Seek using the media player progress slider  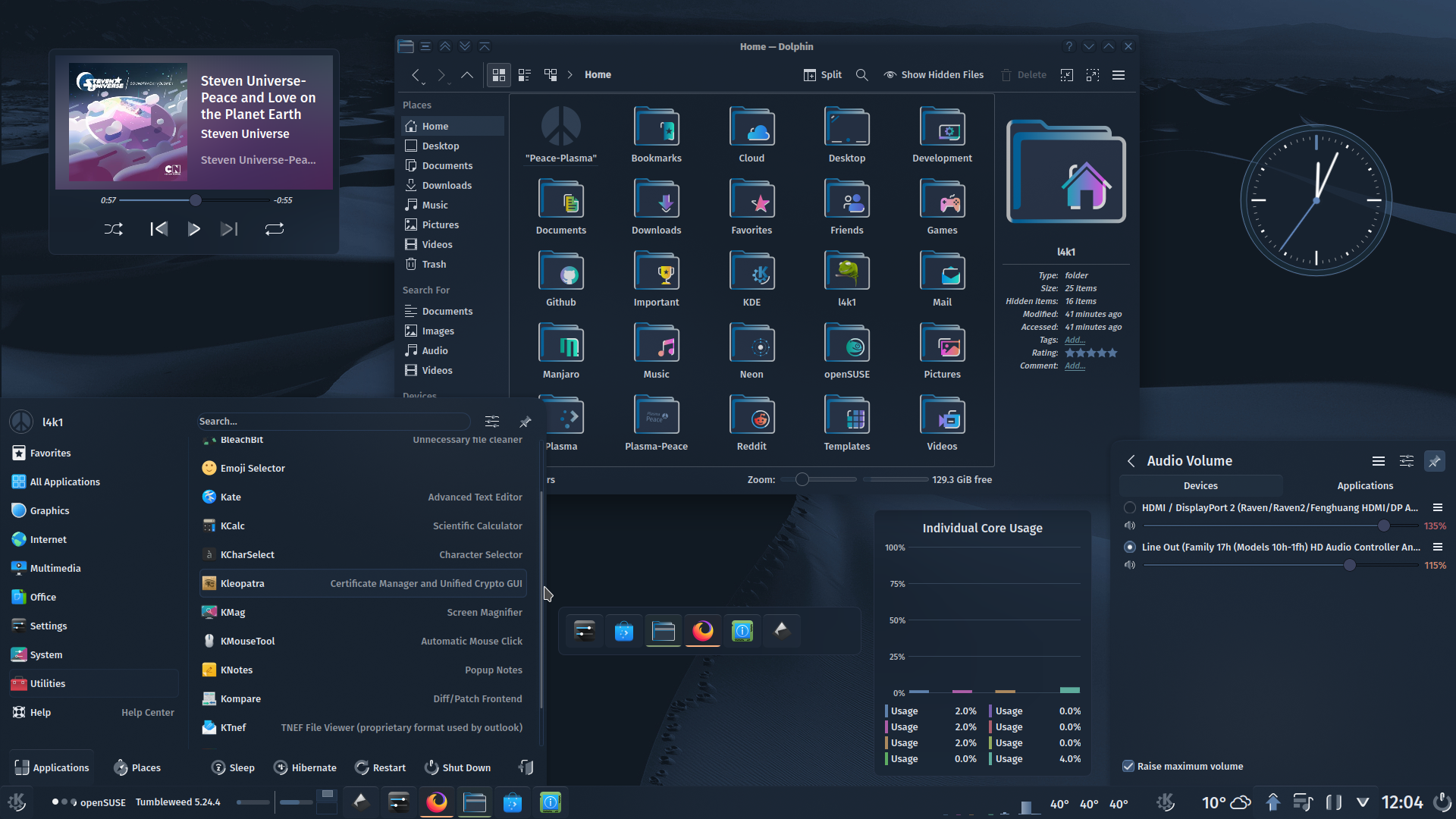pos(196,200)
